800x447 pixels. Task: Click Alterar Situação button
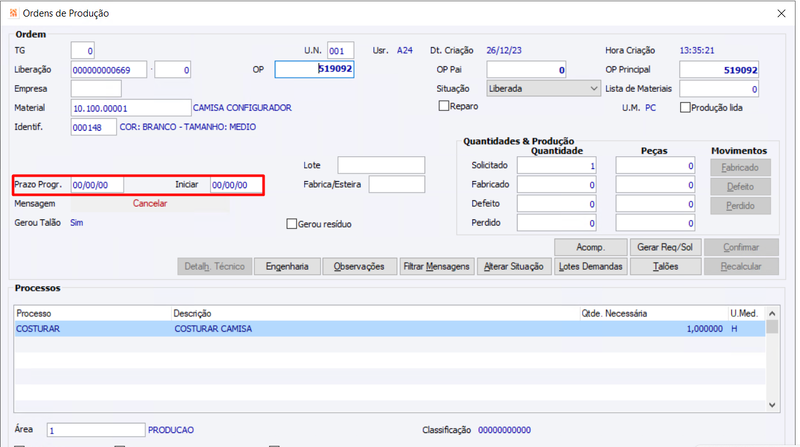point(514,266)
